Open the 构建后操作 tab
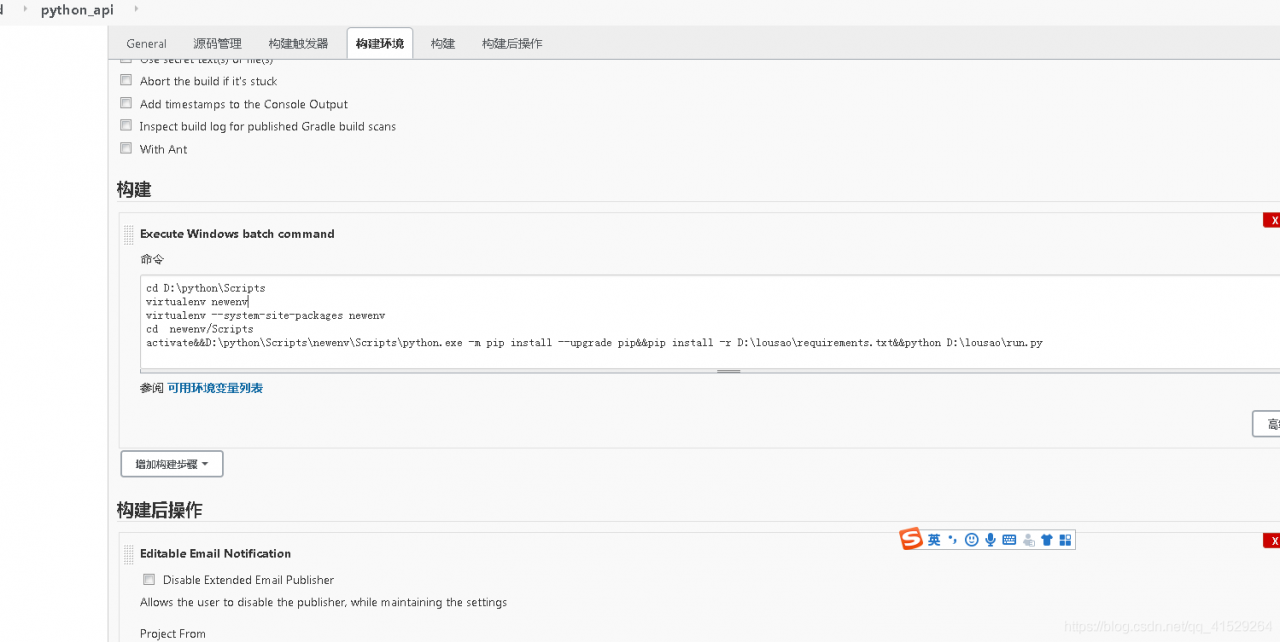Screen dimensions: 1280x642 512,44
